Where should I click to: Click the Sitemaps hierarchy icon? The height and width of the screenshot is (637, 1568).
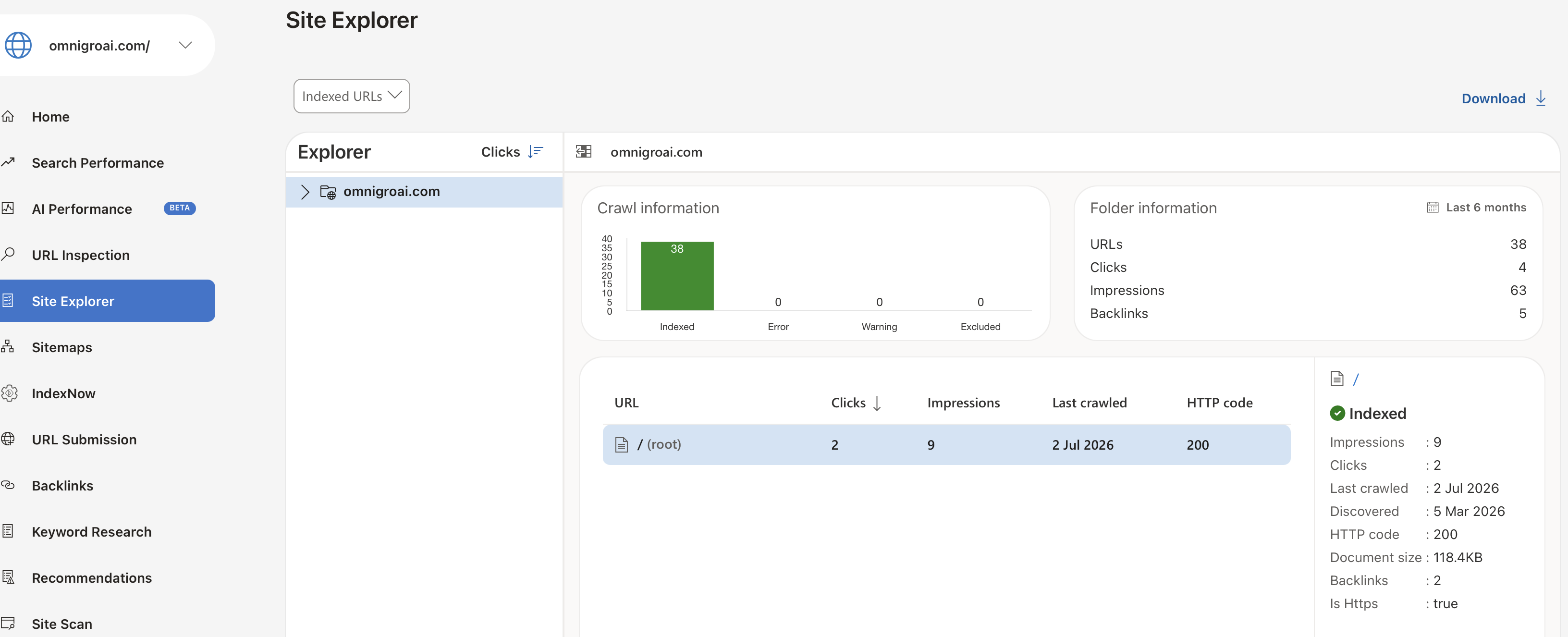coord(8,346)
